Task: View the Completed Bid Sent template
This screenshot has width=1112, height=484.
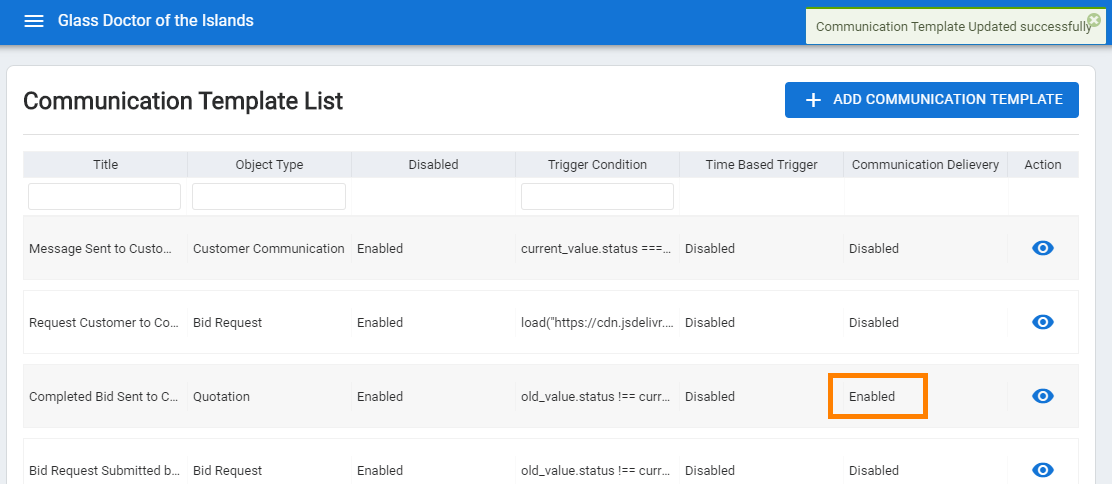Action: pyautogui.click(x=1042, y=396)
